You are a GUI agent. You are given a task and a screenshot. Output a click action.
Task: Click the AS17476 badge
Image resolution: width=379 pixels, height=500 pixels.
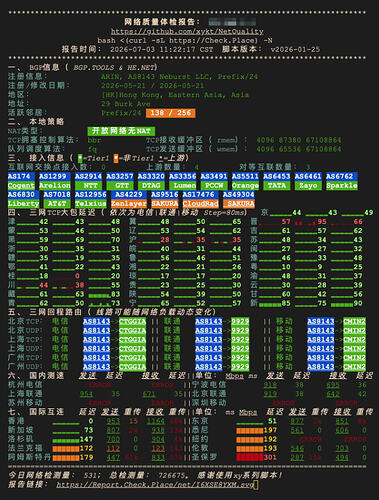[200, 194]
